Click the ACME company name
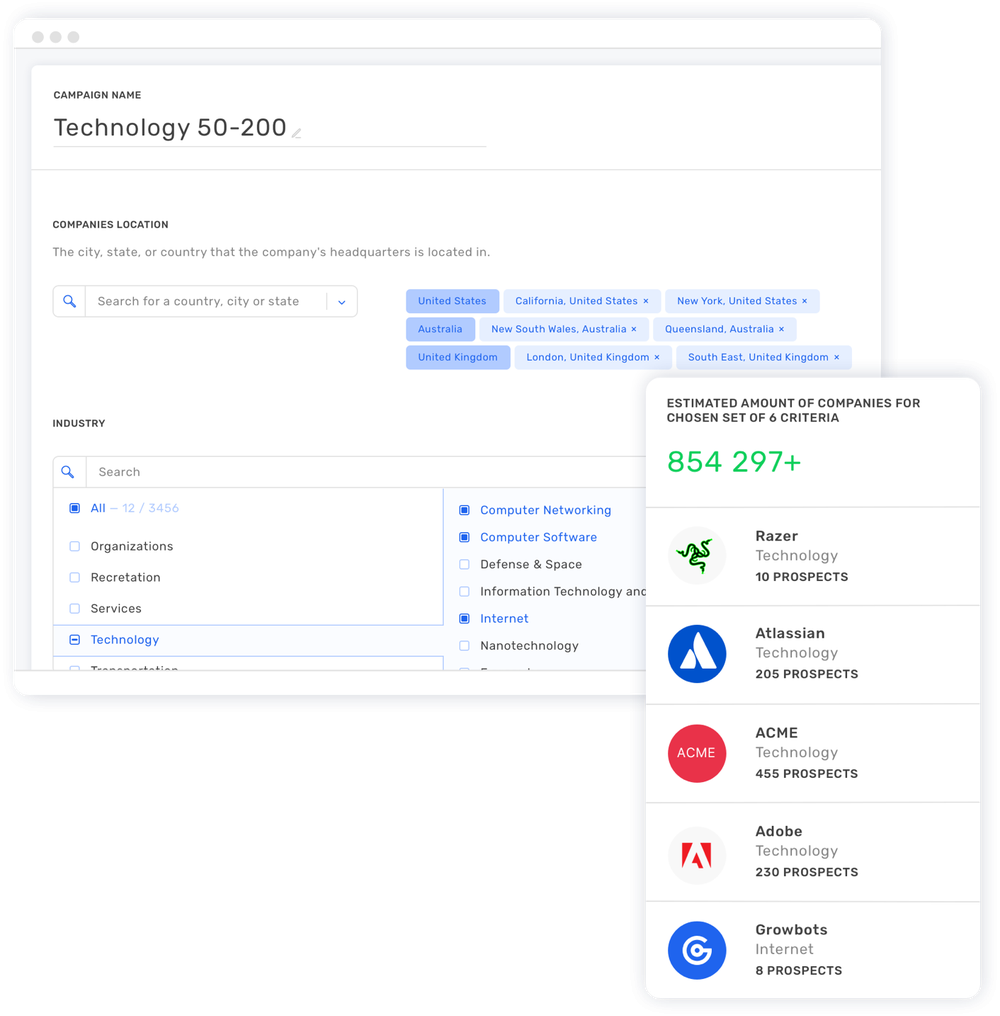Image resolution: width=1000 pixels, height=1016 pixels. click(776, 733)
